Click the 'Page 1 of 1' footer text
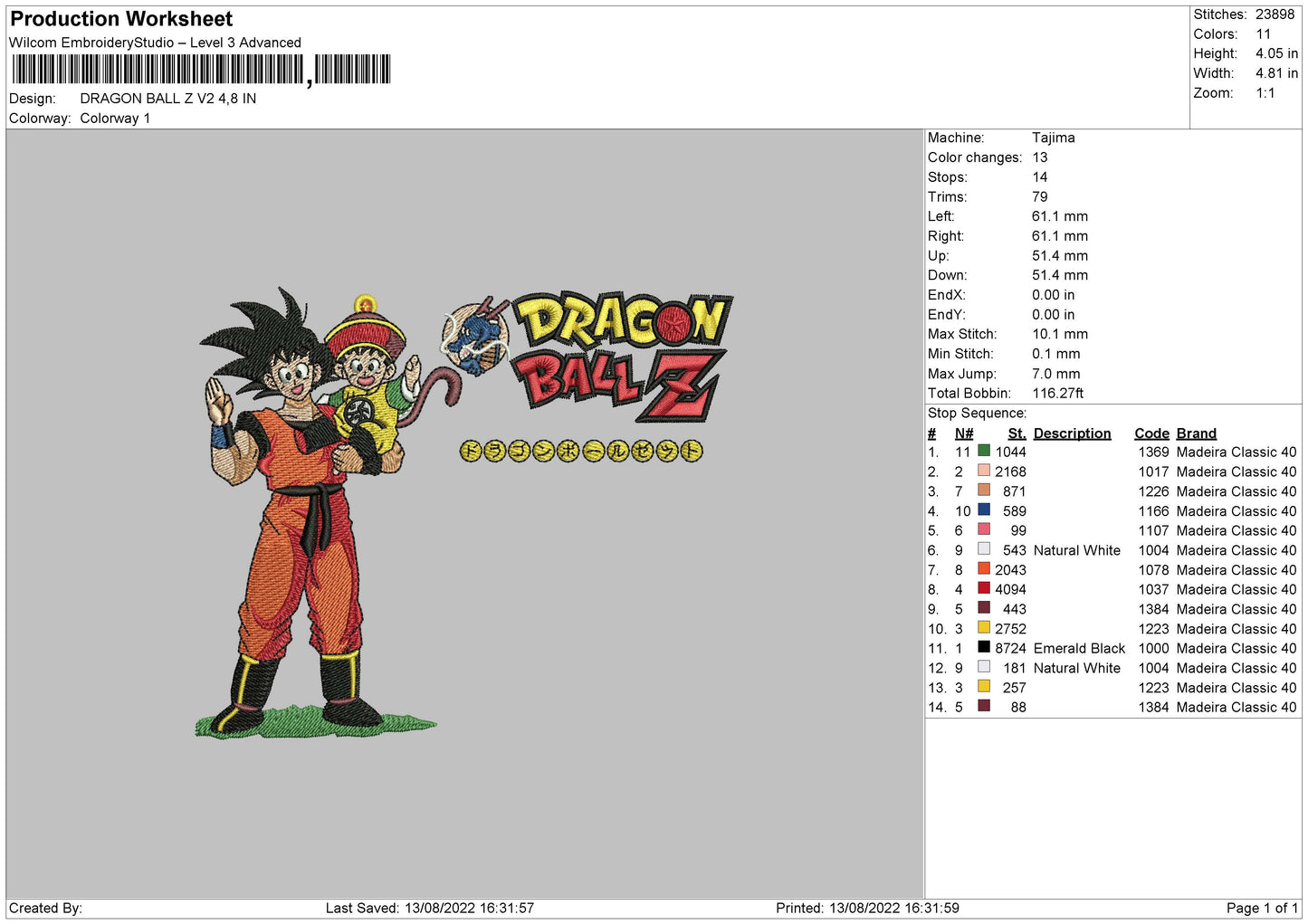This screenshot has width=1308, height=924. click(1262, 908)
